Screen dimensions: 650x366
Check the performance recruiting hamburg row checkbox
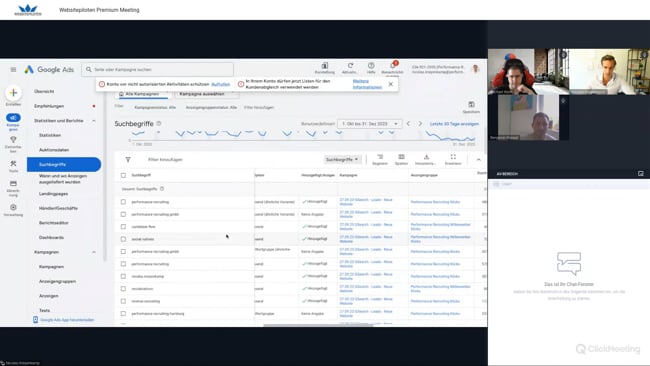tap(123, 314)
